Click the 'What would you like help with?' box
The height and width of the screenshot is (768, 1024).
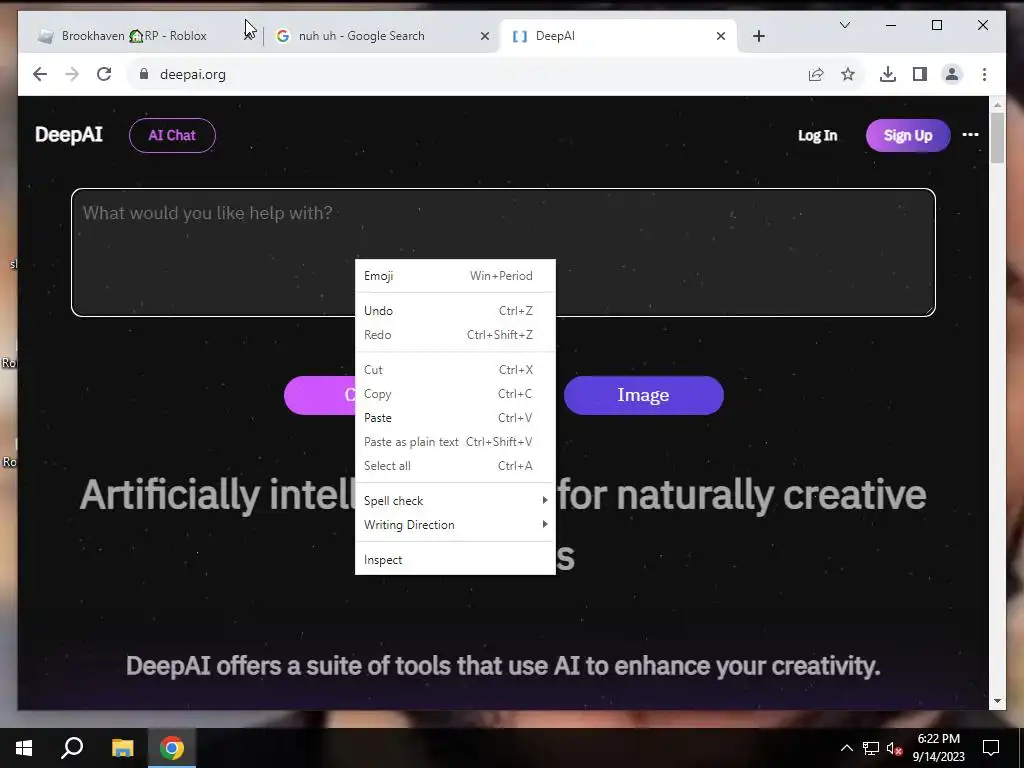(503, 252)
